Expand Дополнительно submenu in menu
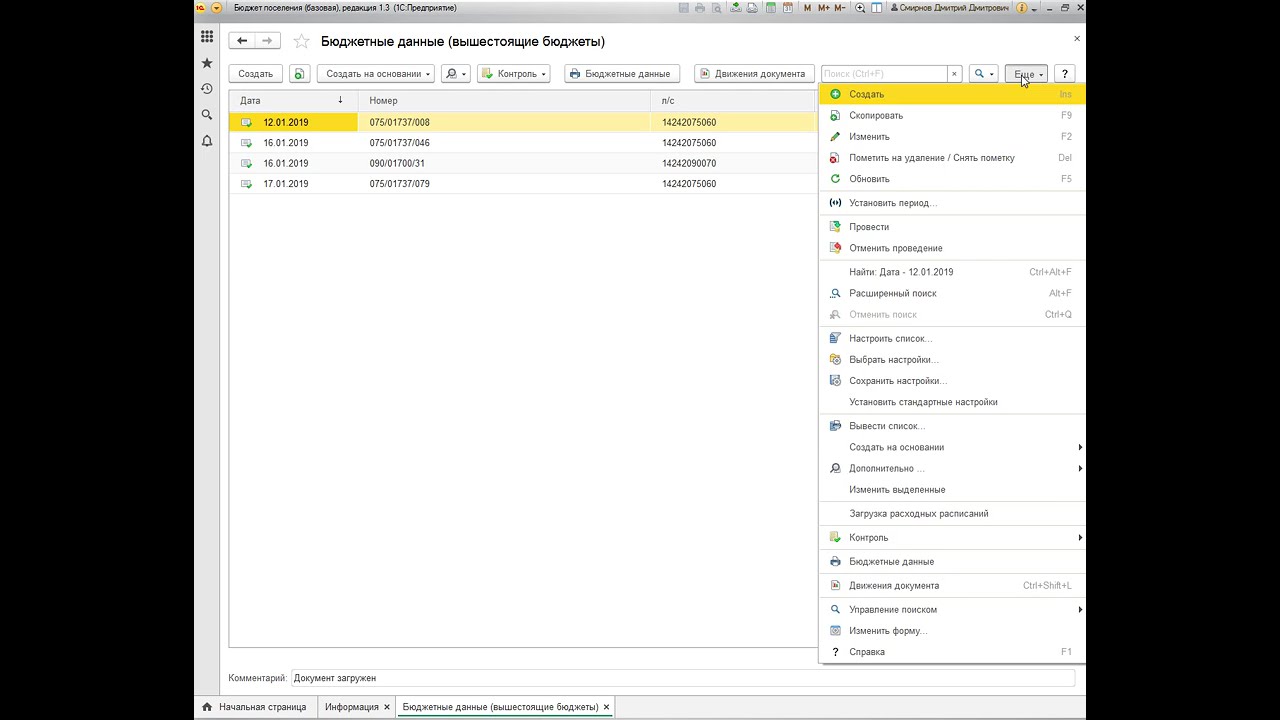The width and height of the screenshot is (1280, 720). [x=951, y=468]
